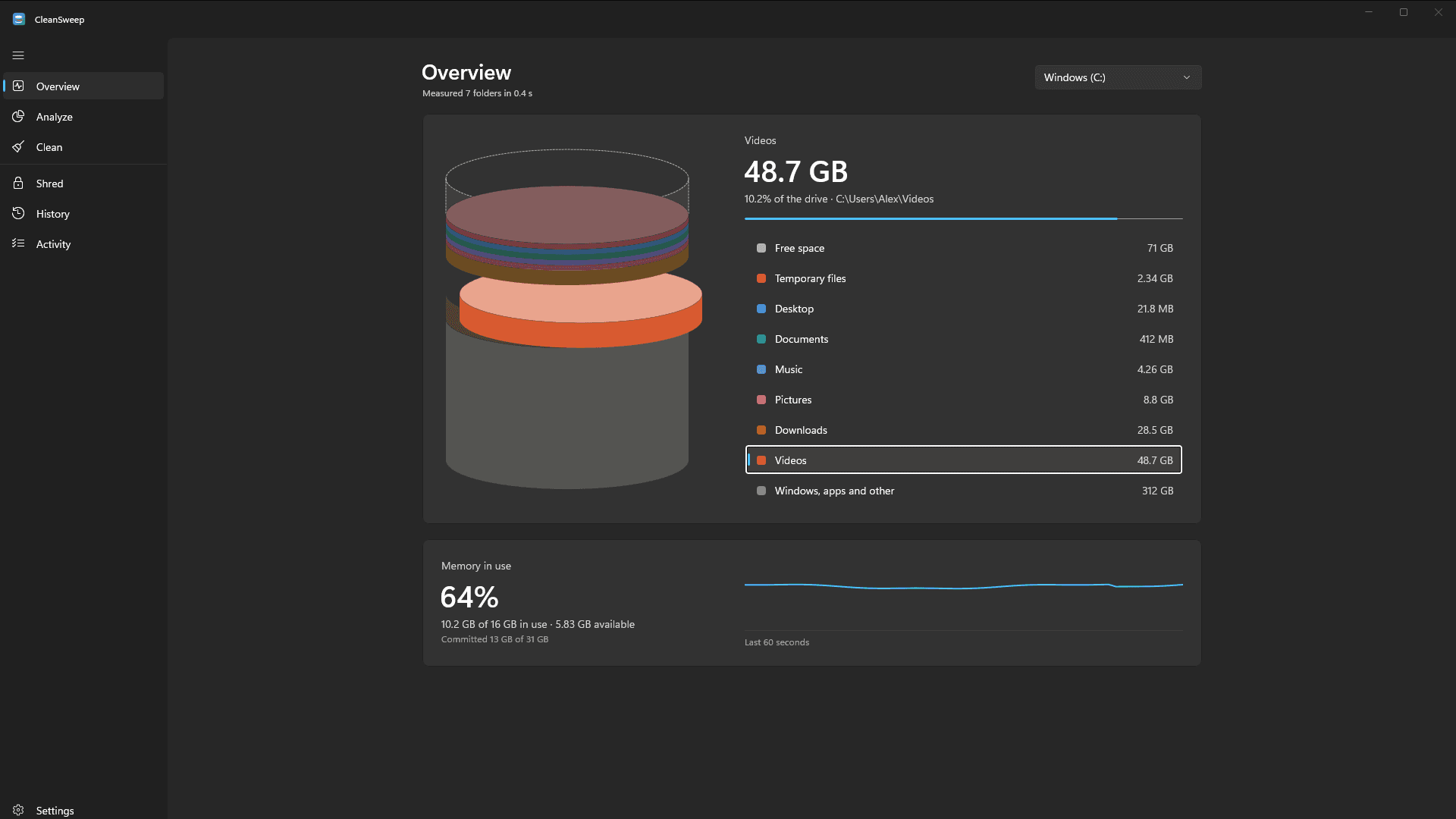The height and width of the screenshot is (819, 1456).
Task: Maximize the CleanSweep window
Action: click(x=1404, y=12)
